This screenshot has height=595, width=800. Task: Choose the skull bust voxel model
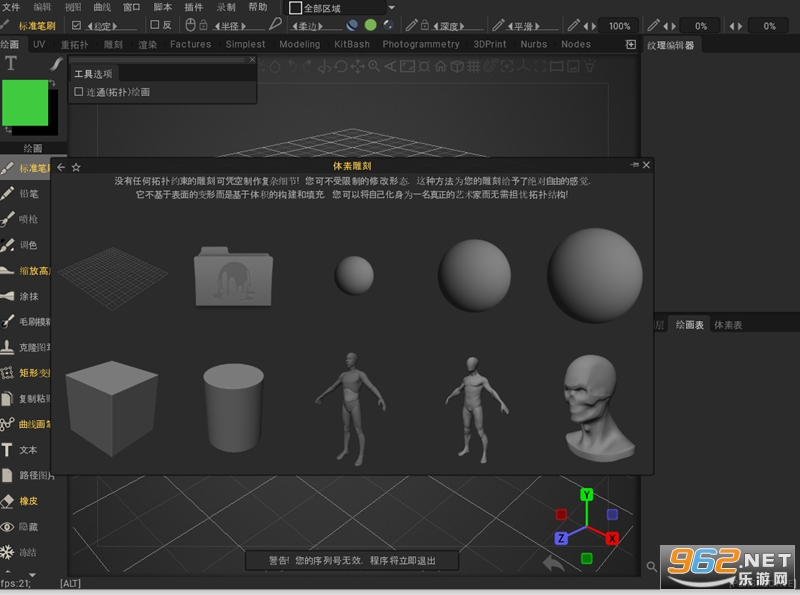[599, 407]
